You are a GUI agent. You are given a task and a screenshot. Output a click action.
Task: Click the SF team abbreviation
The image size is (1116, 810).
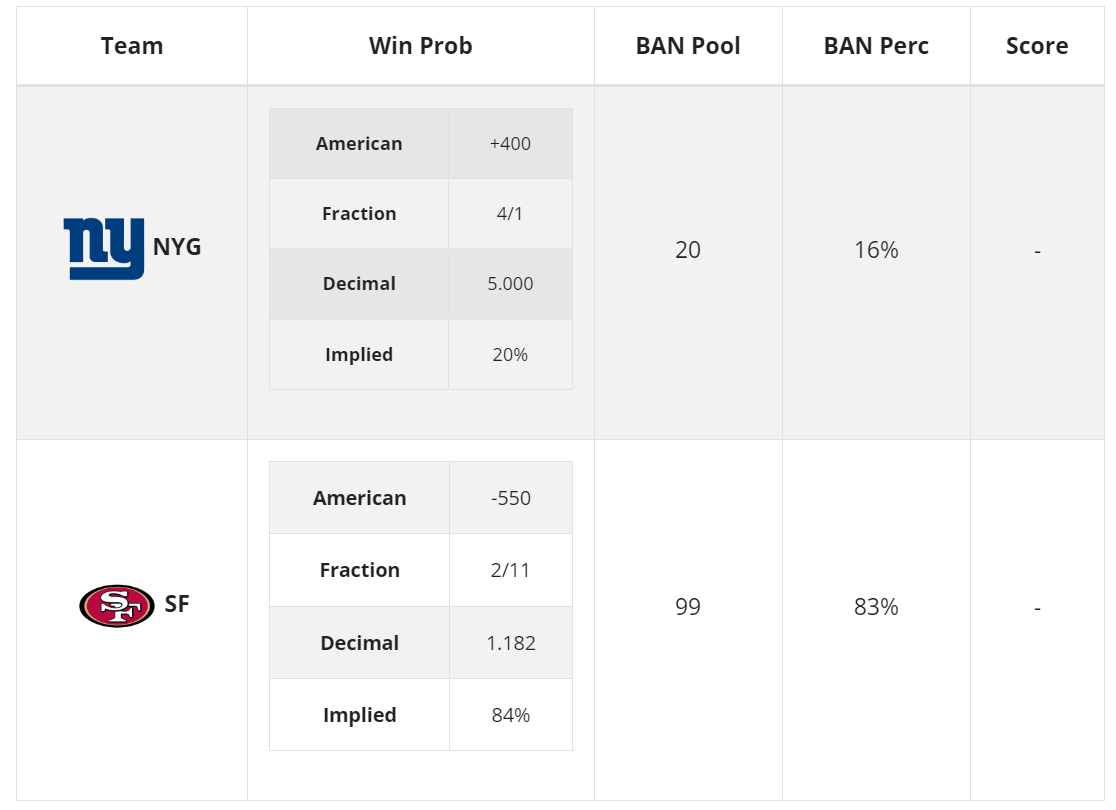click(x=177, y=604)
